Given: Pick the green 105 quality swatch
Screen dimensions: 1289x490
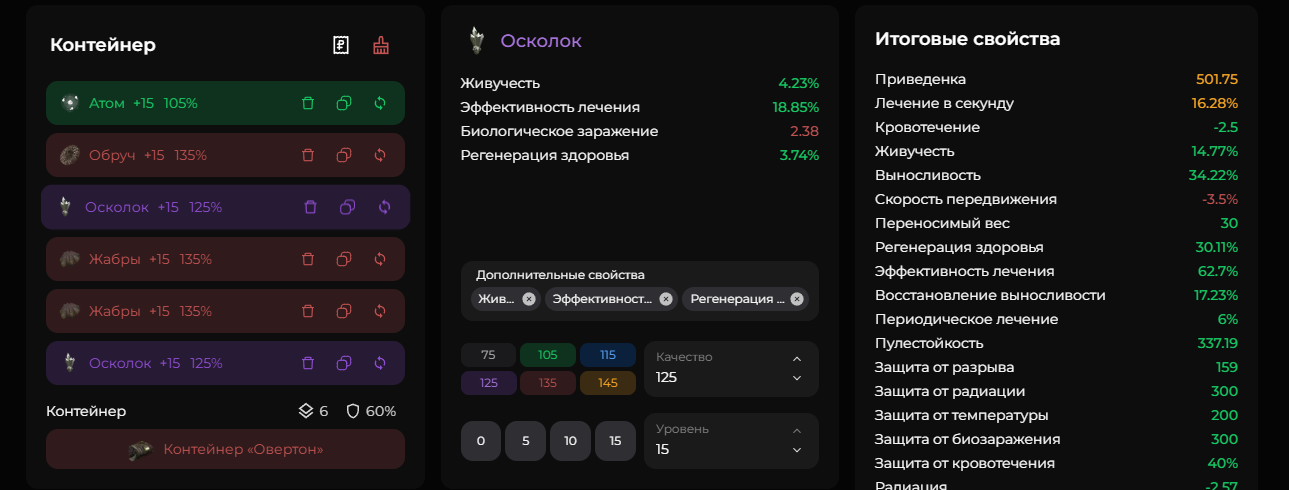Looking at the screenshot, I should [x=548, y=355].
